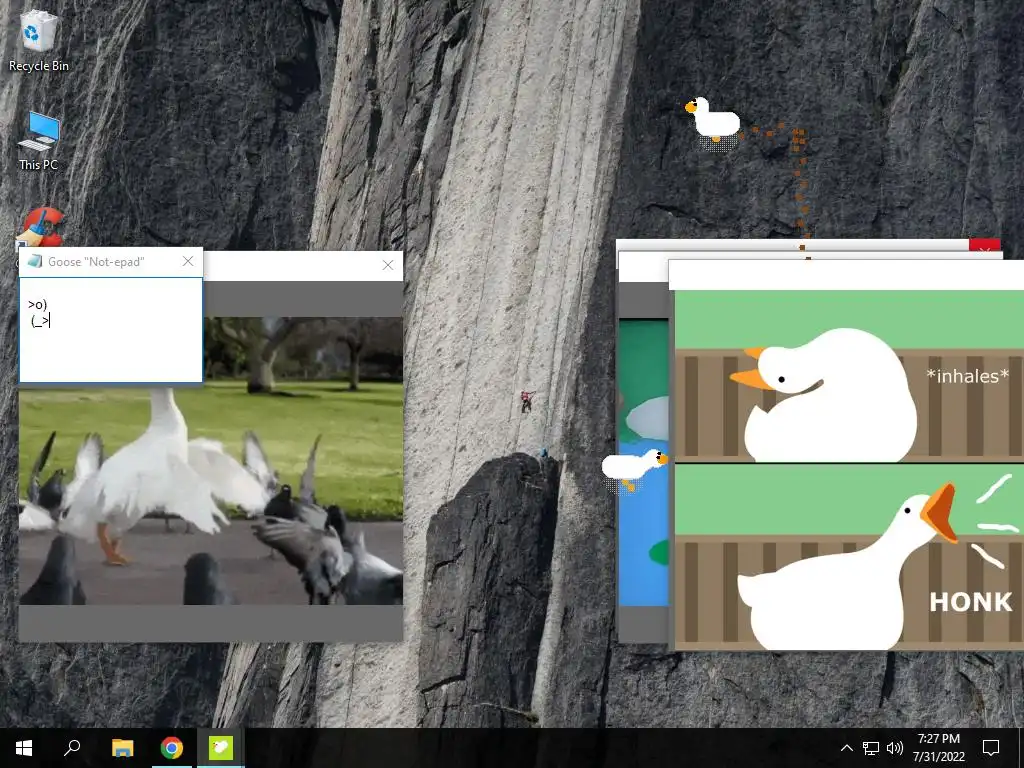Launch Google Chrome from the taskbar

click(x=172, y=748)
